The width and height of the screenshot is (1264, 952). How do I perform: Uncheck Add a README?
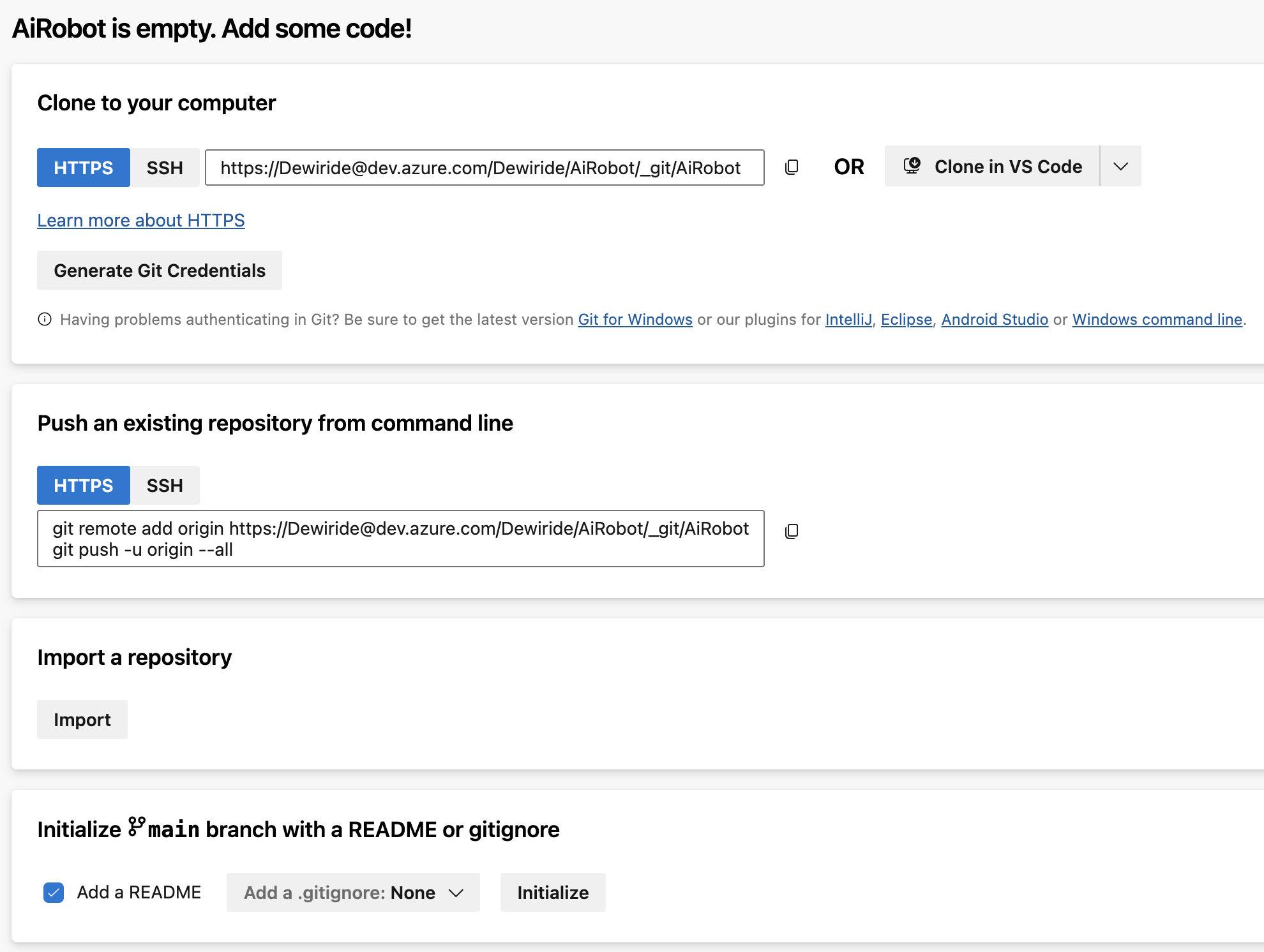coord(54,892)
